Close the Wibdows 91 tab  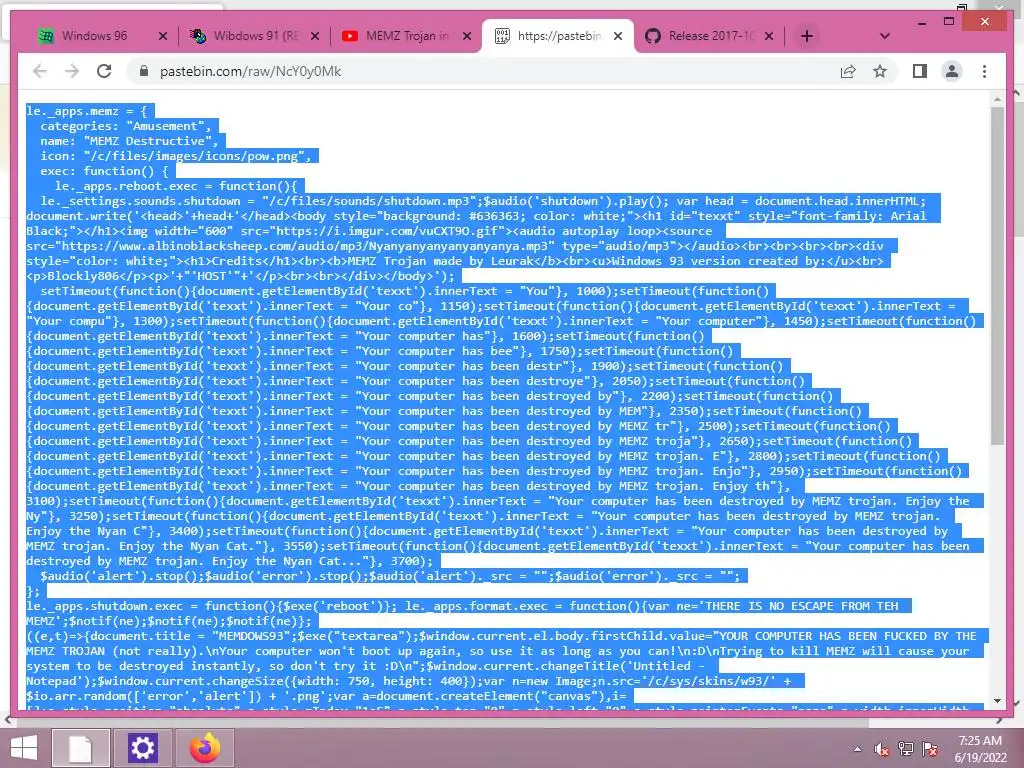[315, 37]
